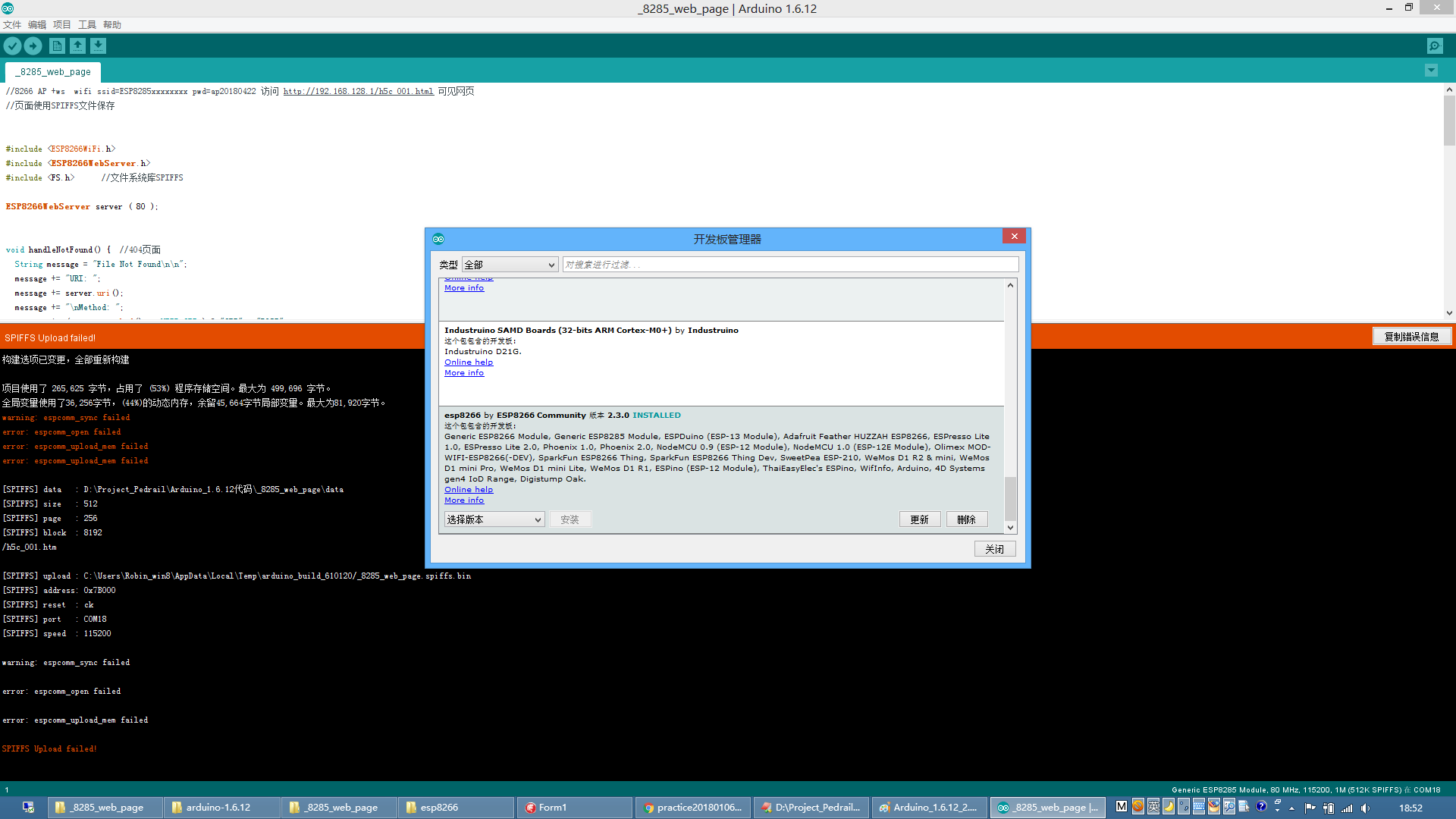Open the Serial Monitor icon
Viewport: 1456px width, 819px height.
coord(1435,46)
